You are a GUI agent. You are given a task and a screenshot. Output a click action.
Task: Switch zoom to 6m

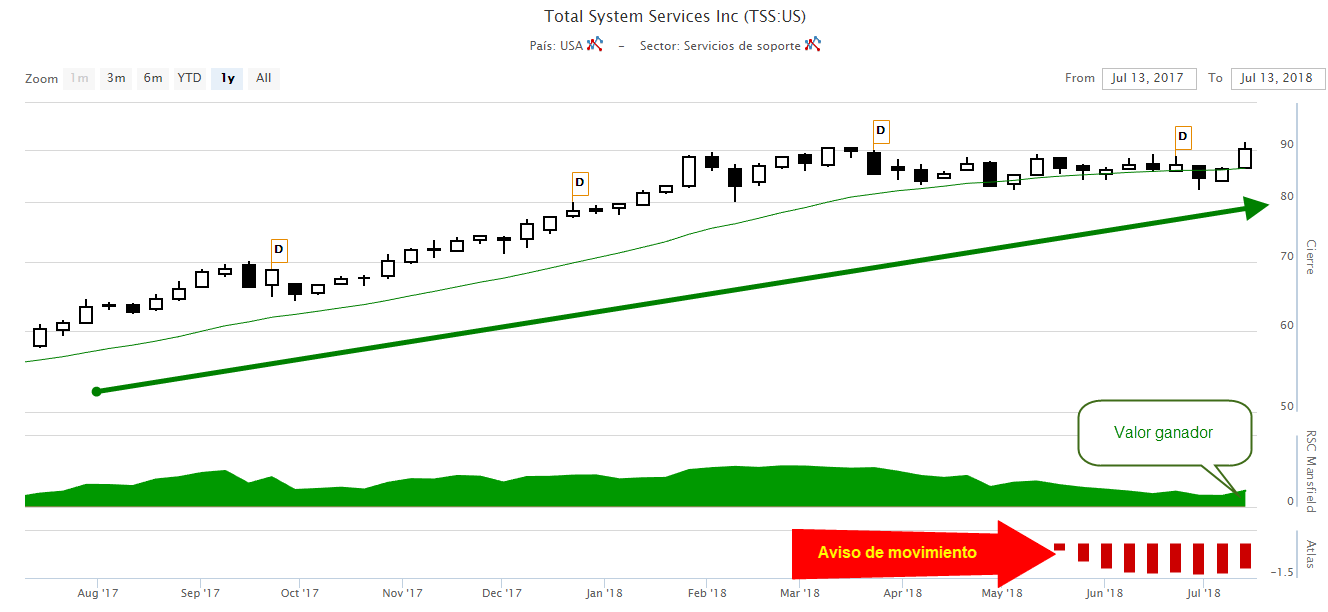(152, 78)
